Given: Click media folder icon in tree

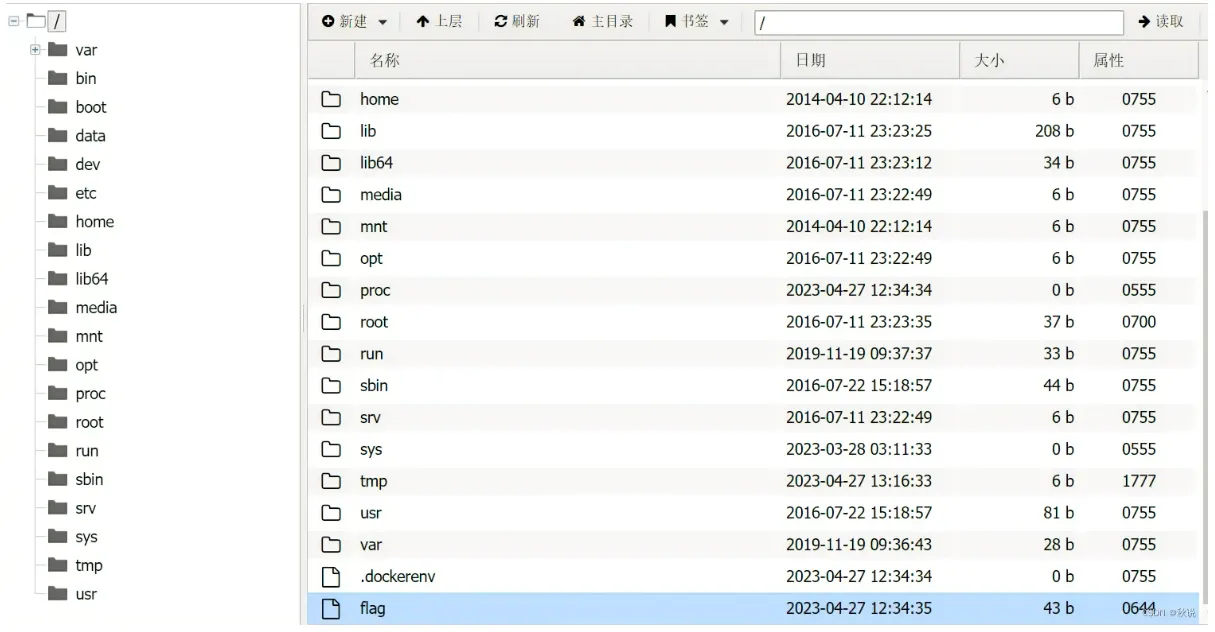Looking at the screenshot, I should pos(58,308).
